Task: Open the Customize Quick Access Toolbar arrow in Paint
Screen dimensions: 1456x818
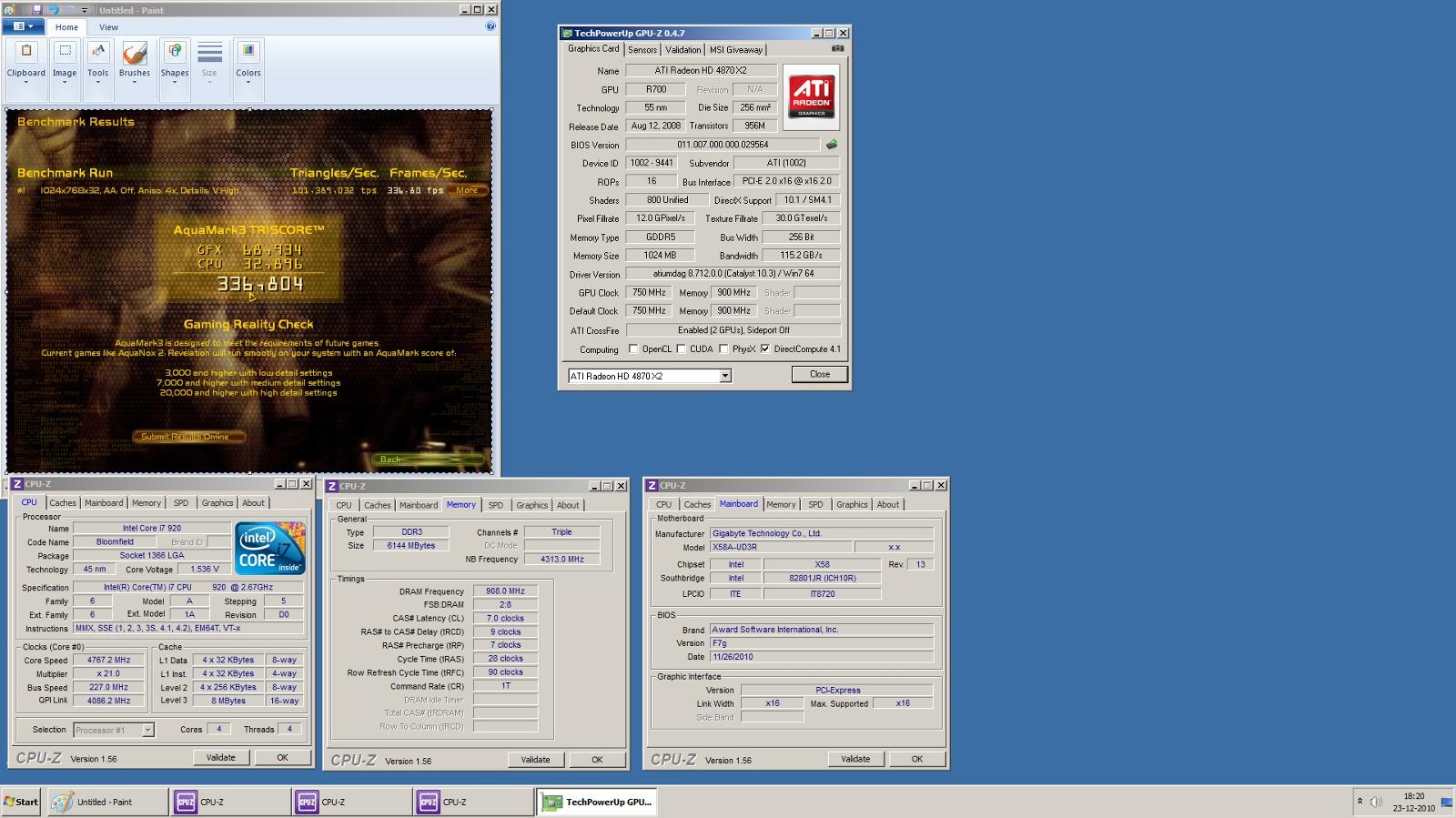Action: point(85,11)
